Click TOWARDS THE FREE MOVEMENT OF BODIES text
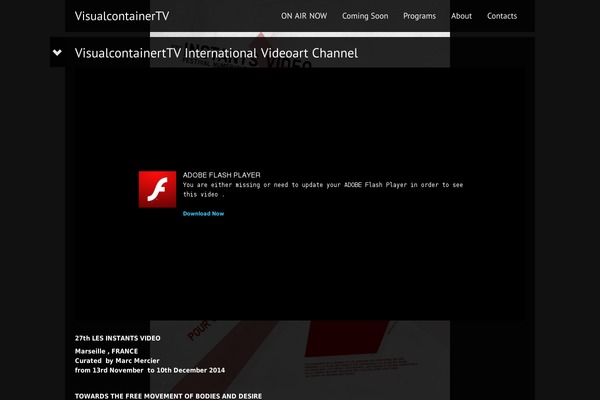600x400 pixels. click(x=168, y=396)
